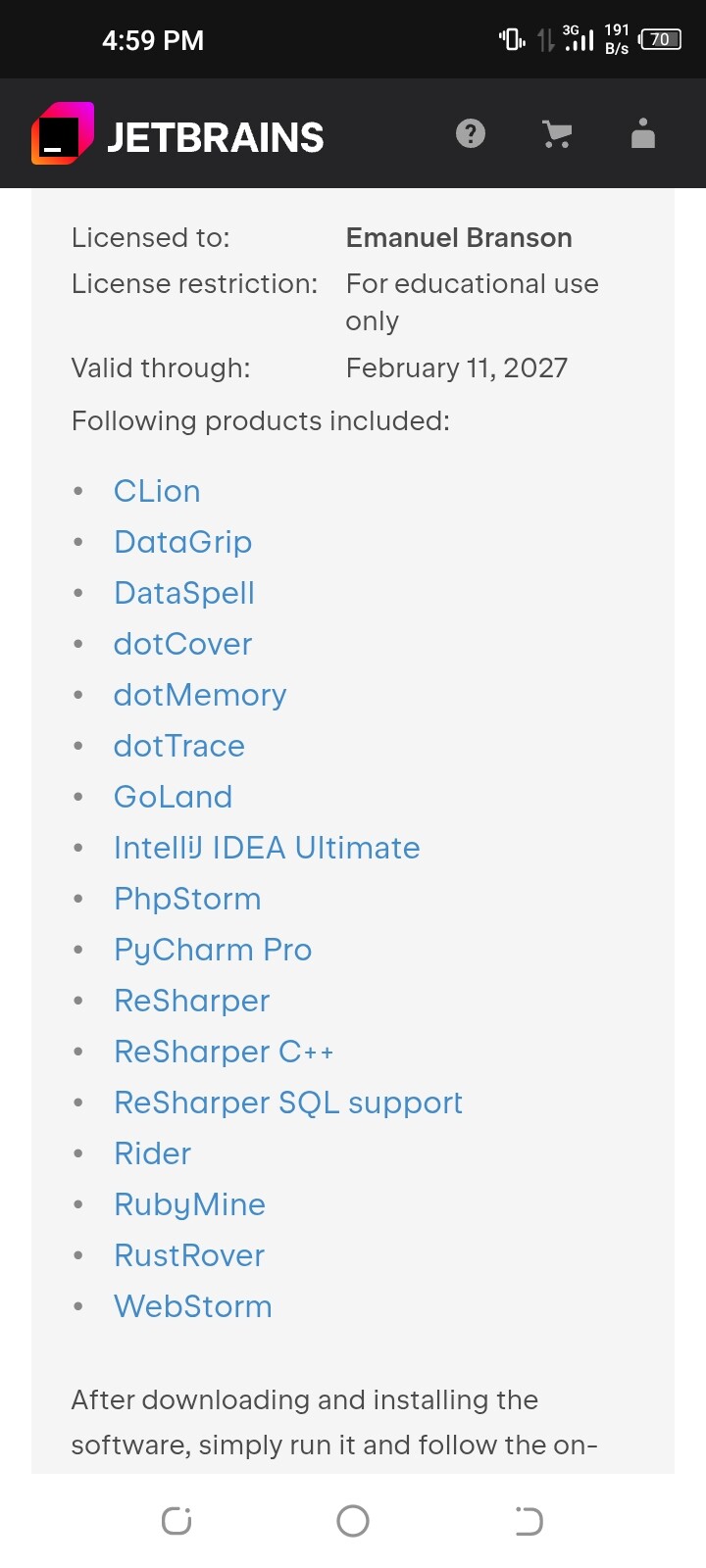Image resolution: width=706 pixels, height=1568 pixels.
Task: Open the PyCharm Pro link
Action: pos(213,950)
